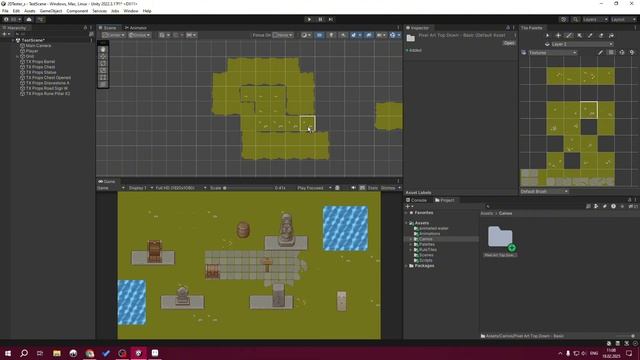This screenshot has height=360, width=640.
Task: Switch to the Console tab
Action: (x=416, y=200)
